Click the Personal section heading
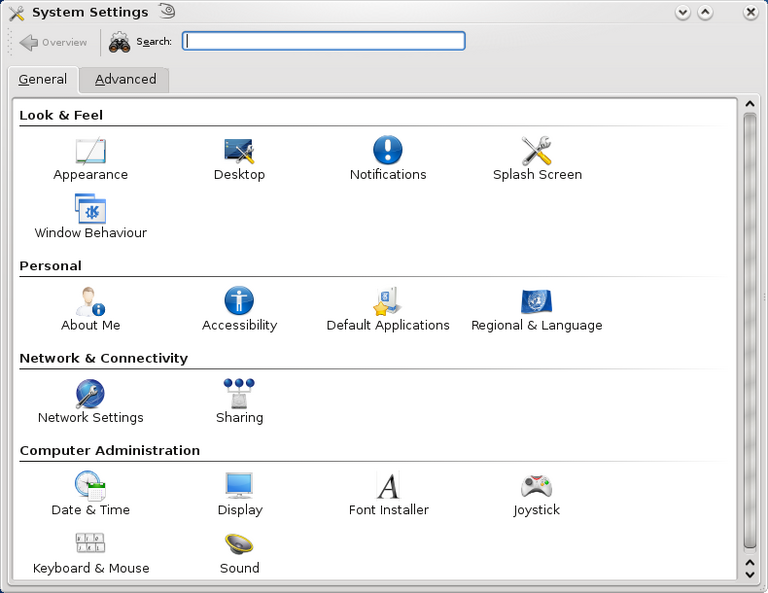Viewport: 768px width, 593px height. [x=50, y=266]
